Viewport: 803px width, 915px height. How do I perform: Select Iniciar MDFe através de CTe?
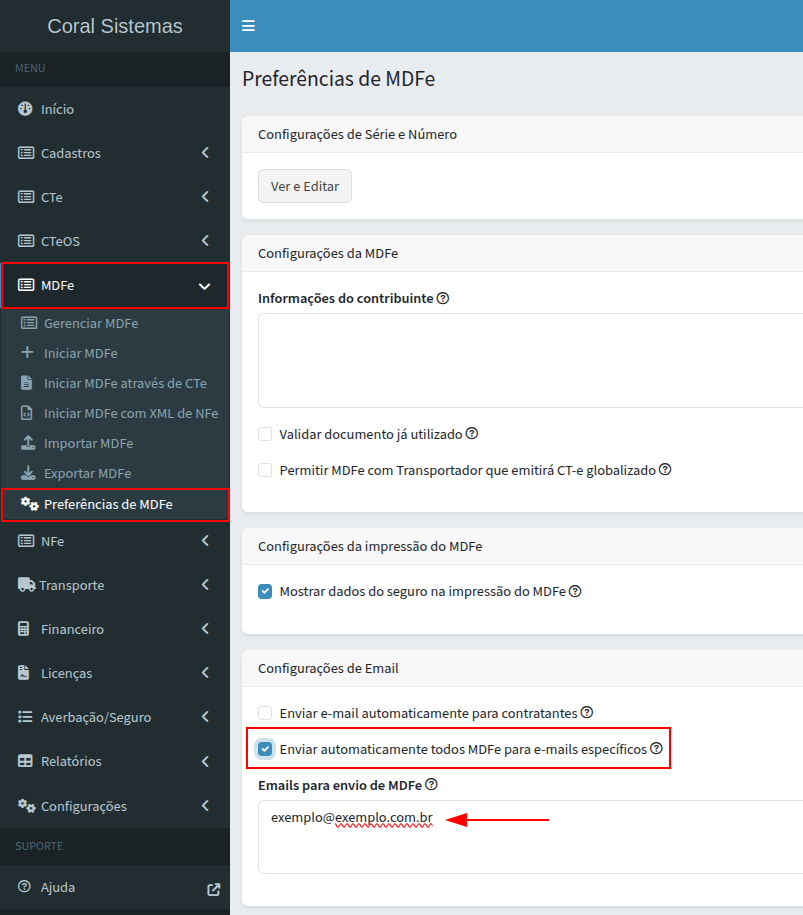[125, 383]
